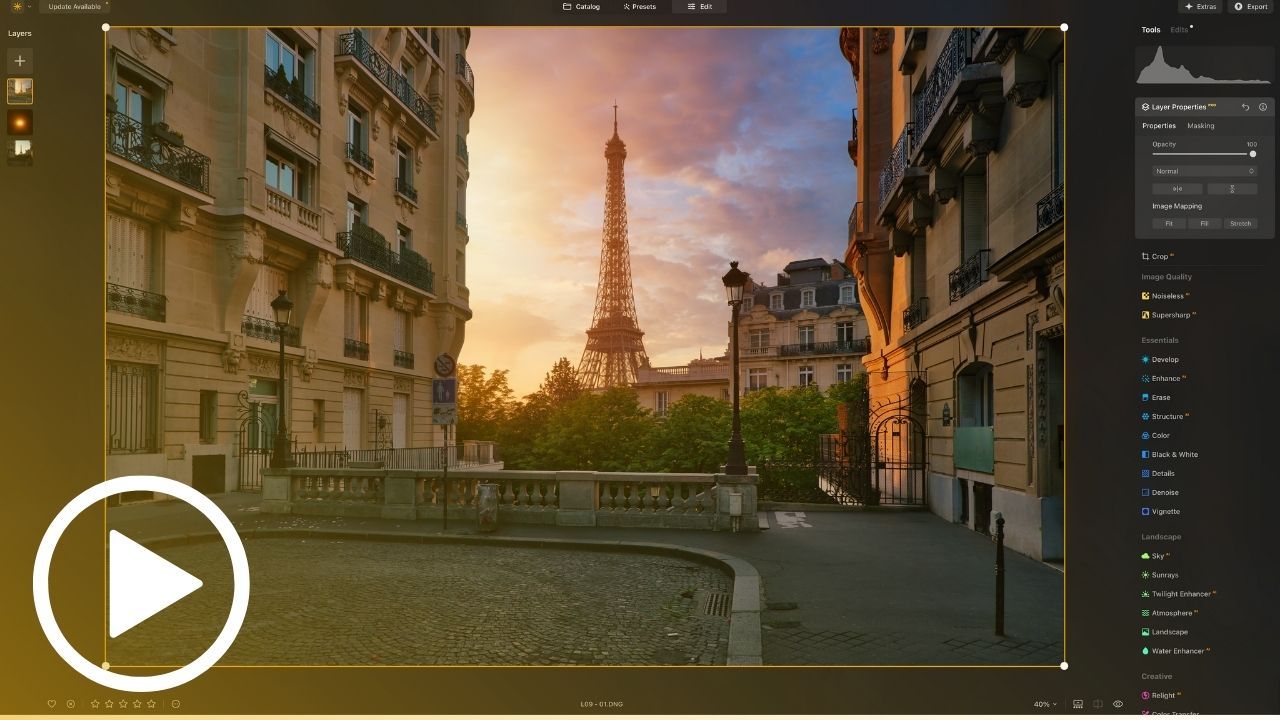
Task: Open the Atmosphere tool
Action: 1169,613
